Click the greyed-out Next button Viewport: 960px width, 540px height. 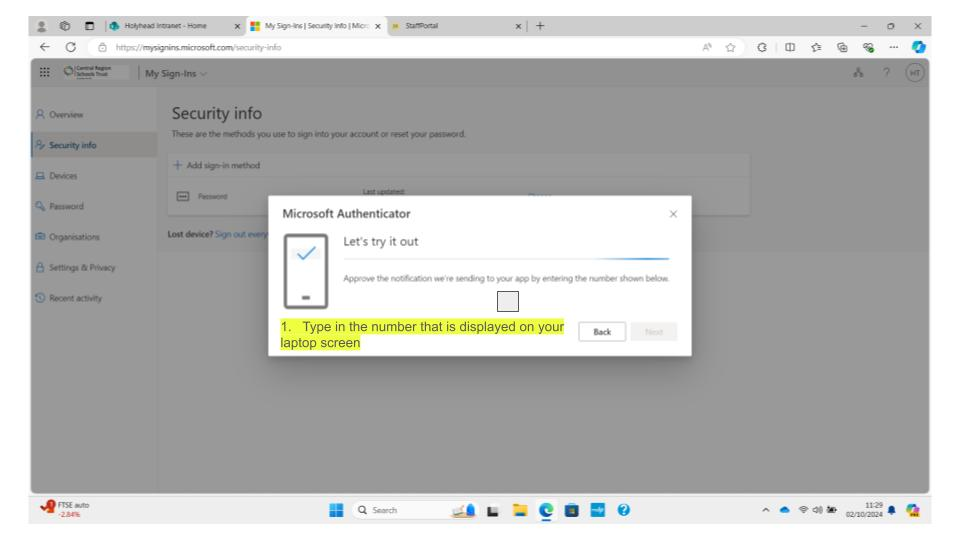tap(653, 332)
